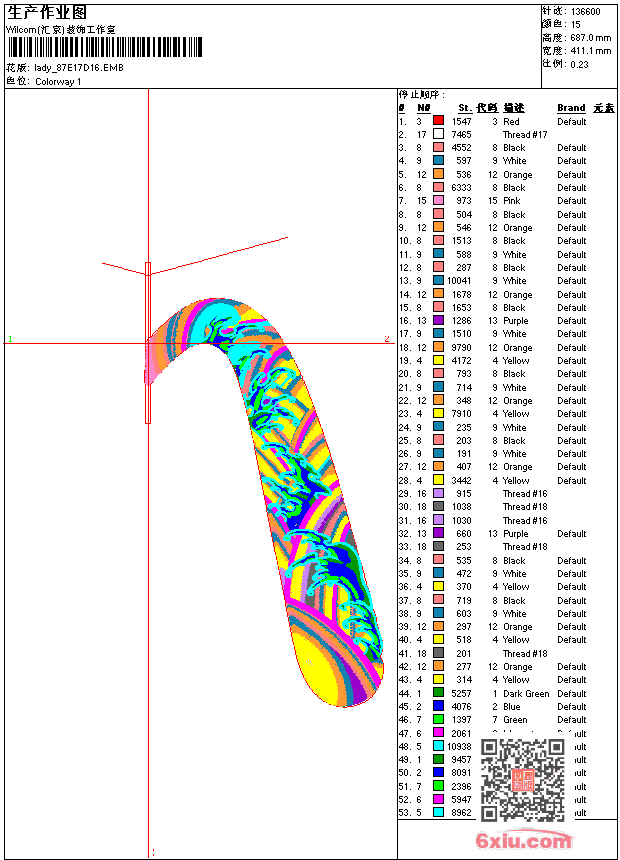Click the 'Blue' description in row 45

511,706
